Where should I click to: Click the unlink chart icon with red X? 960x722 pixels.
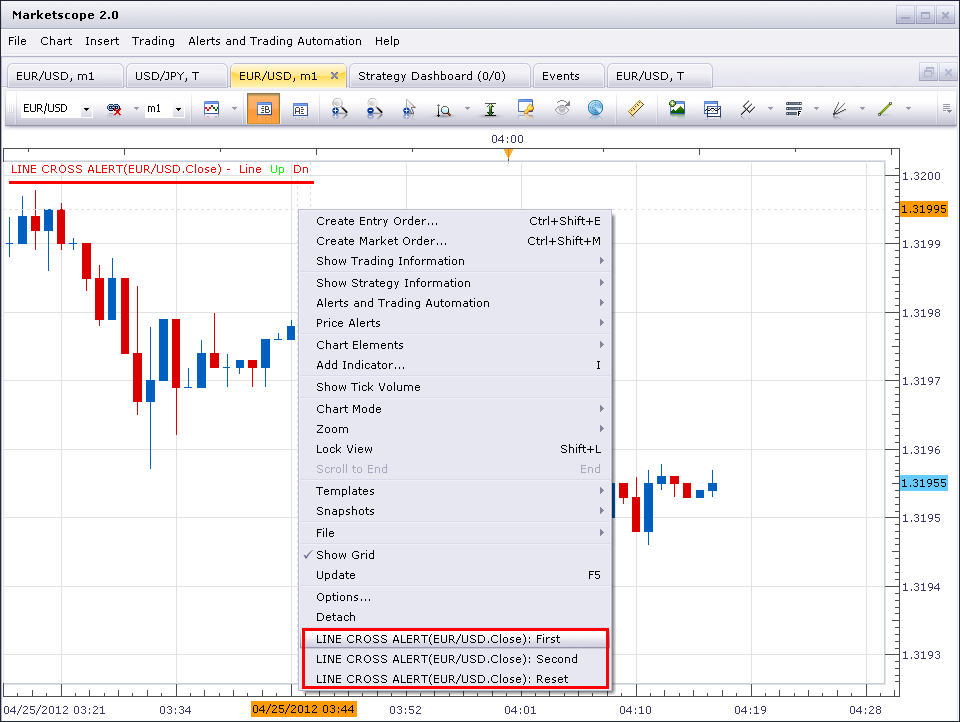pyautogui.click(x=114, y=109)
